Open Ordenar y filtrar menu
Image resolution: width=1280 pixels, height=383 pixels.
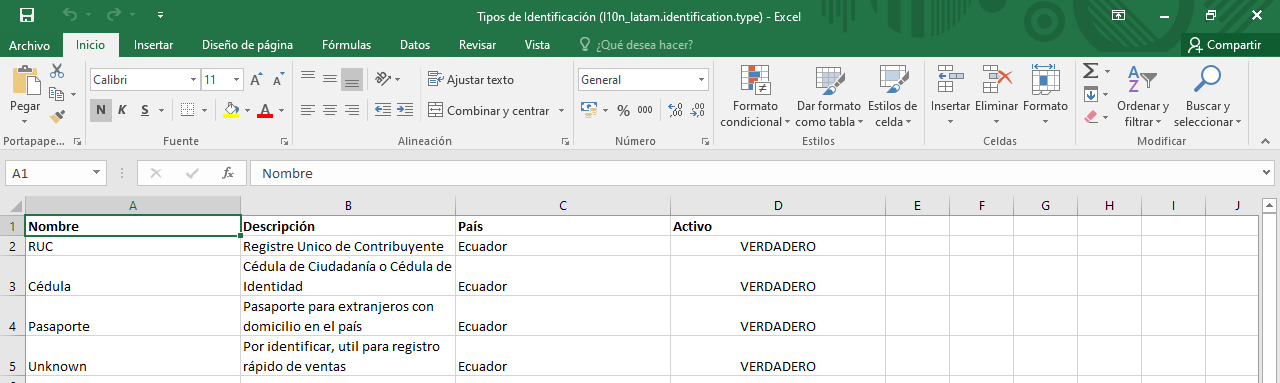1142,96
